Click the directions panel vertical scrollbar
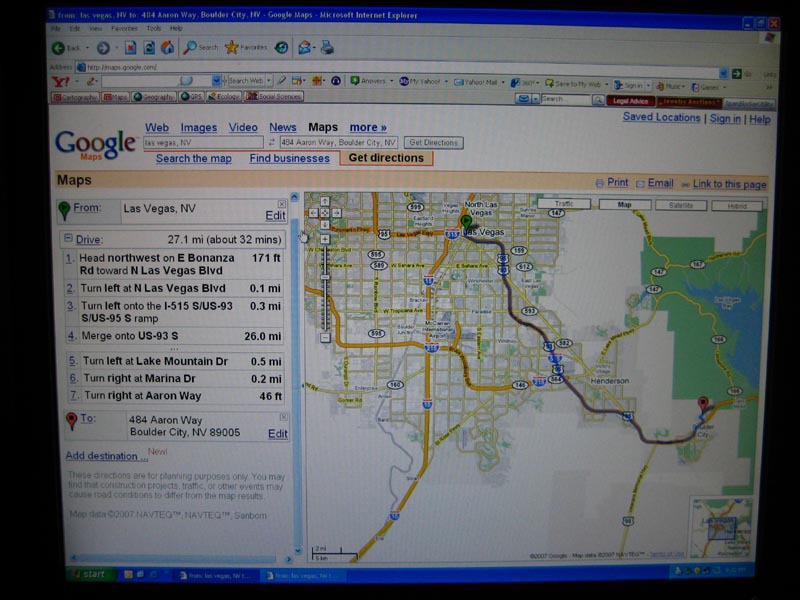This screenshot has width=800, height=600. 295,374
